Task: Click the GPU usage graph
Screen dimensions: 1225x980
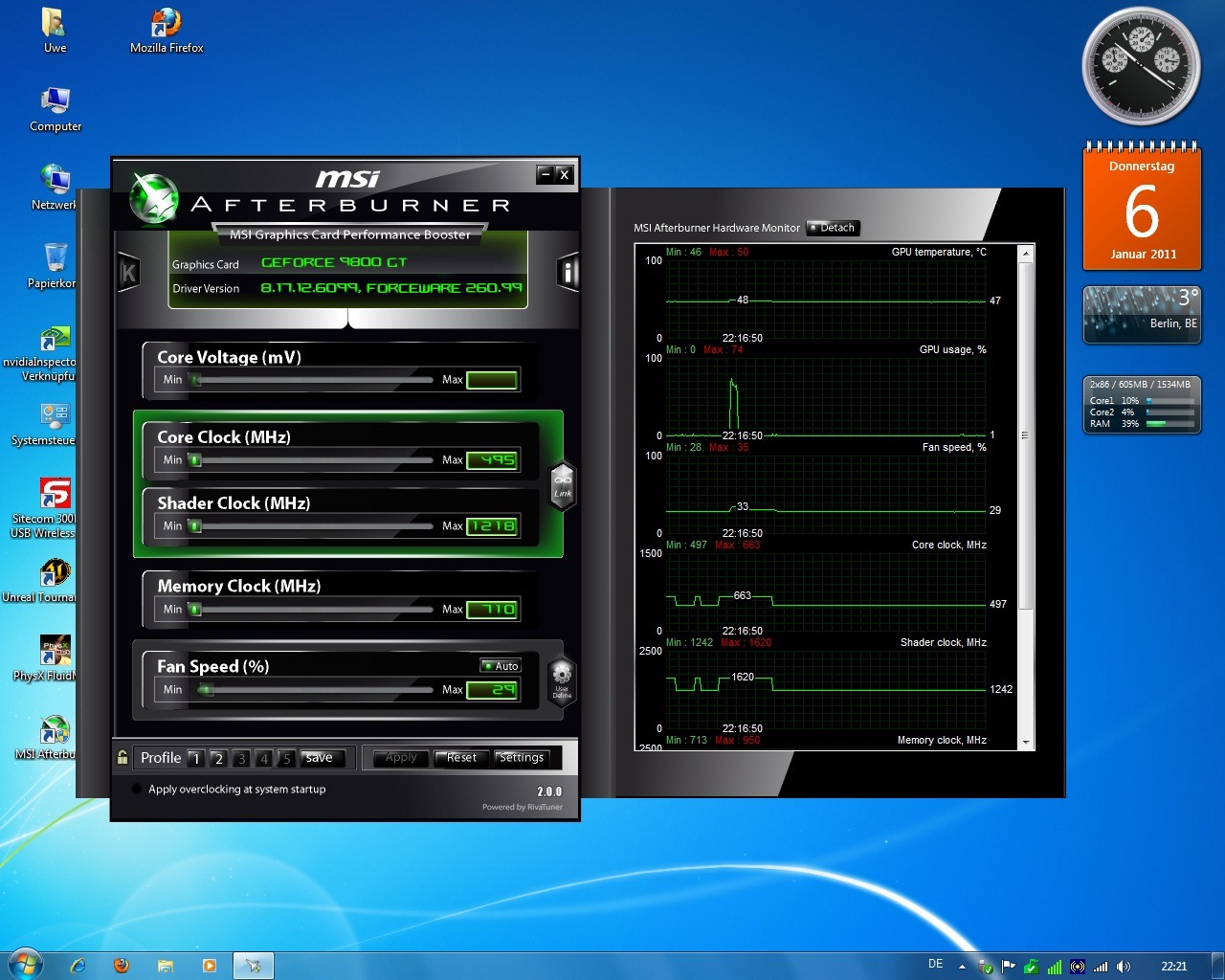Action: [826, 396]
